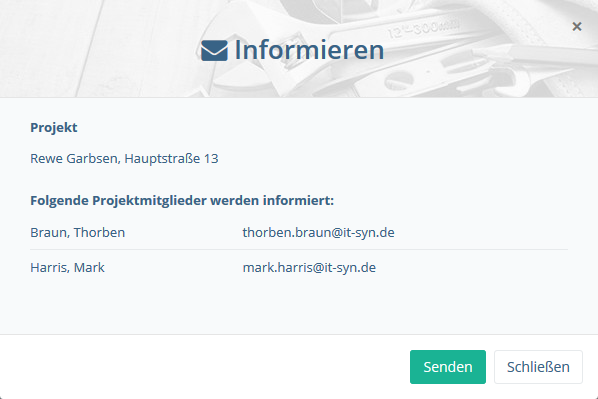Click blank footer space left of Senden

(202, 367)
